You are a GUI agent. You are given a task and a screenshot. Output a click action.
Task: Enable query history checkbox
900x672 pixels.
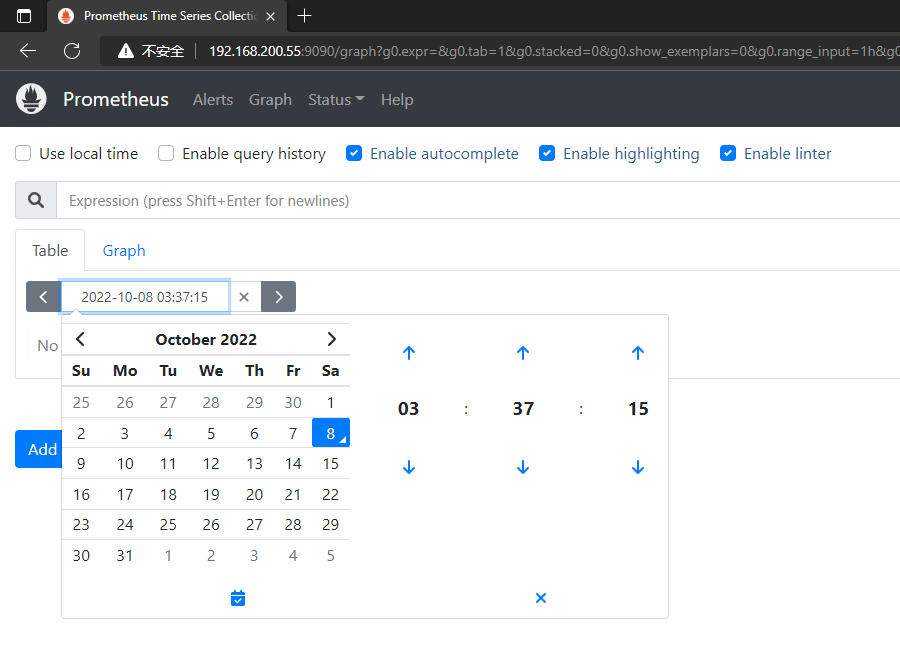(x=166, y=153)
